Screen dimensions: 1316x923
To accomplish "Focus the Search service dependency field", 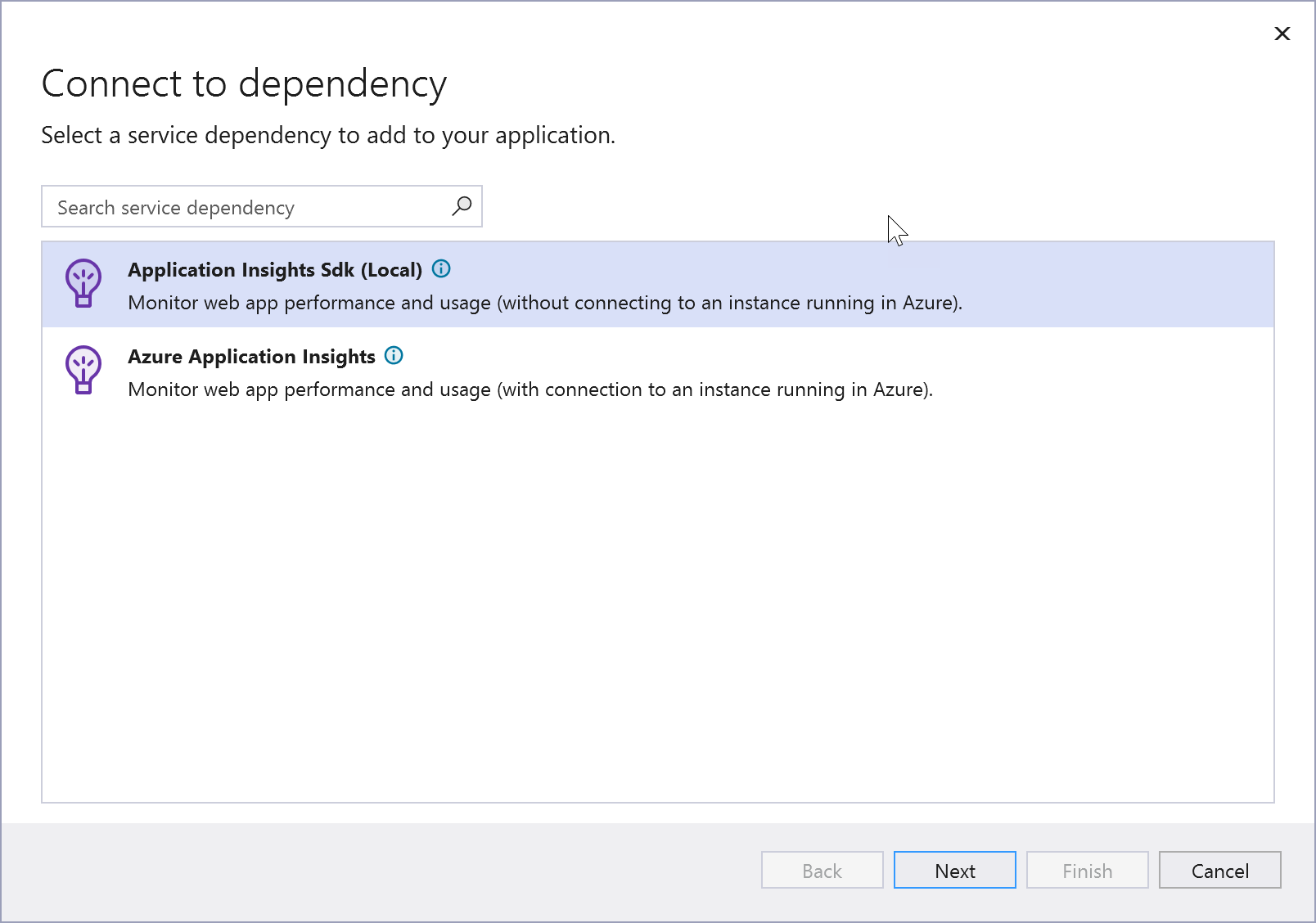I will pyautogui.click(x=262, y=206).
